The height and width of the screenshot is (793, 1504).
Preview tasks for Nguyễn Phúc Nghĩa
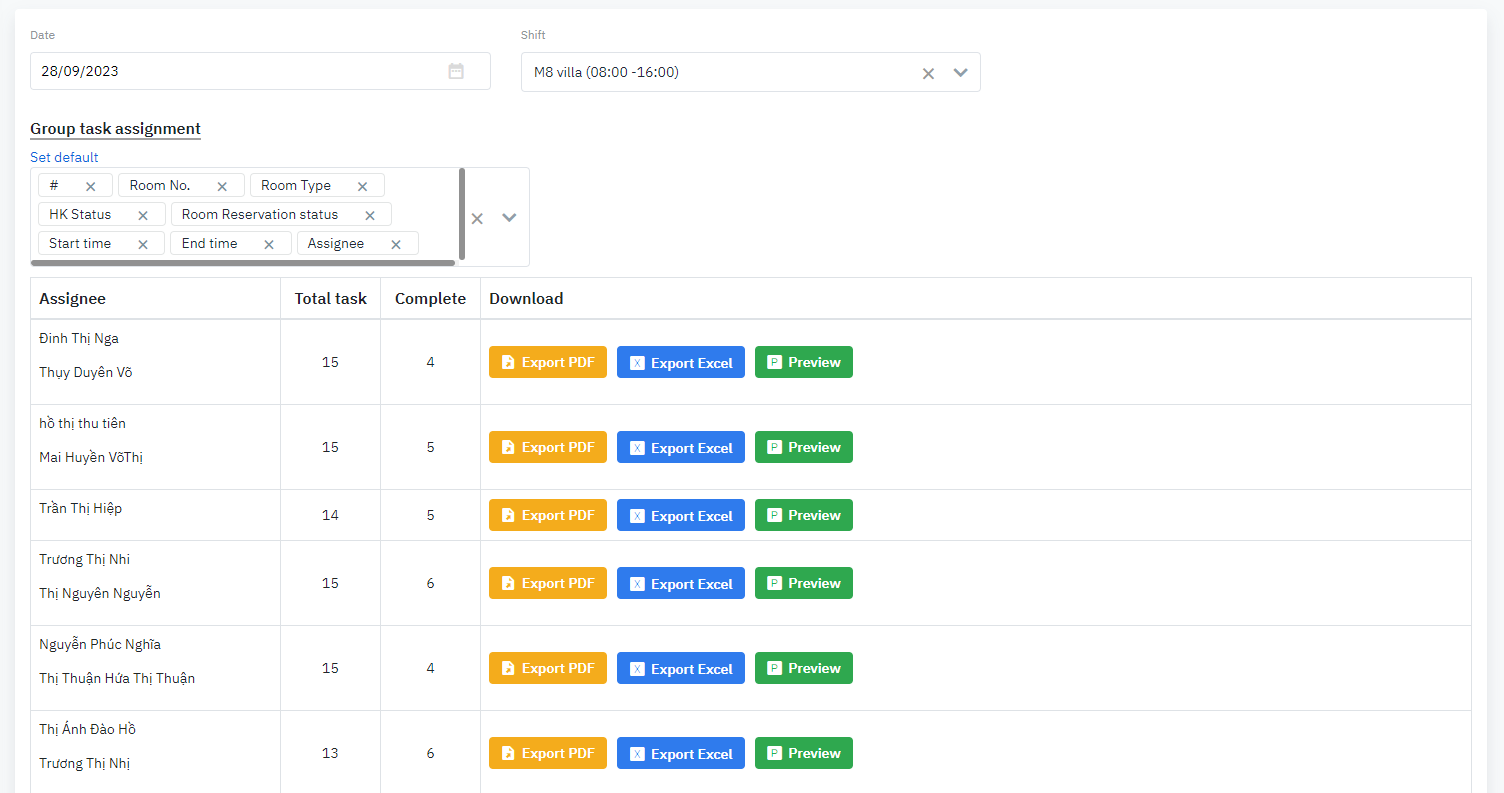[804, 668]
